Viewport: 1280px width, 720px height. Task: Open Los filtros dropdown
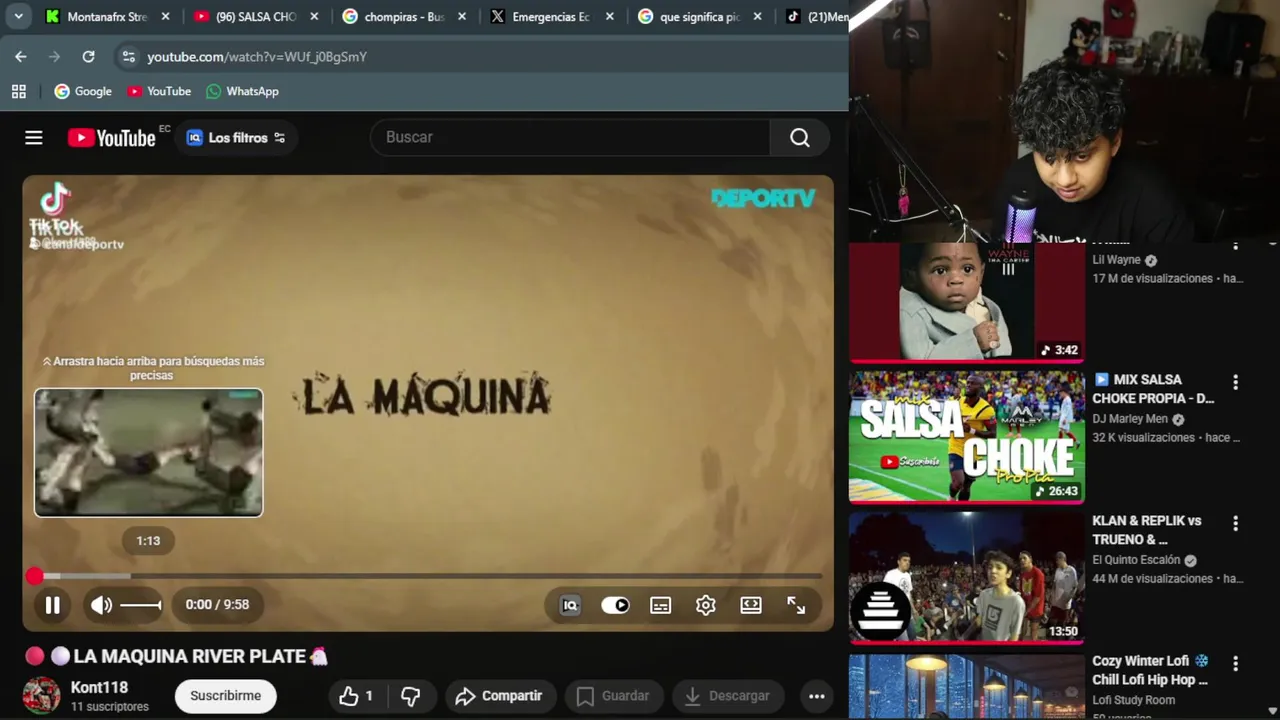click(x=236, y=138)
